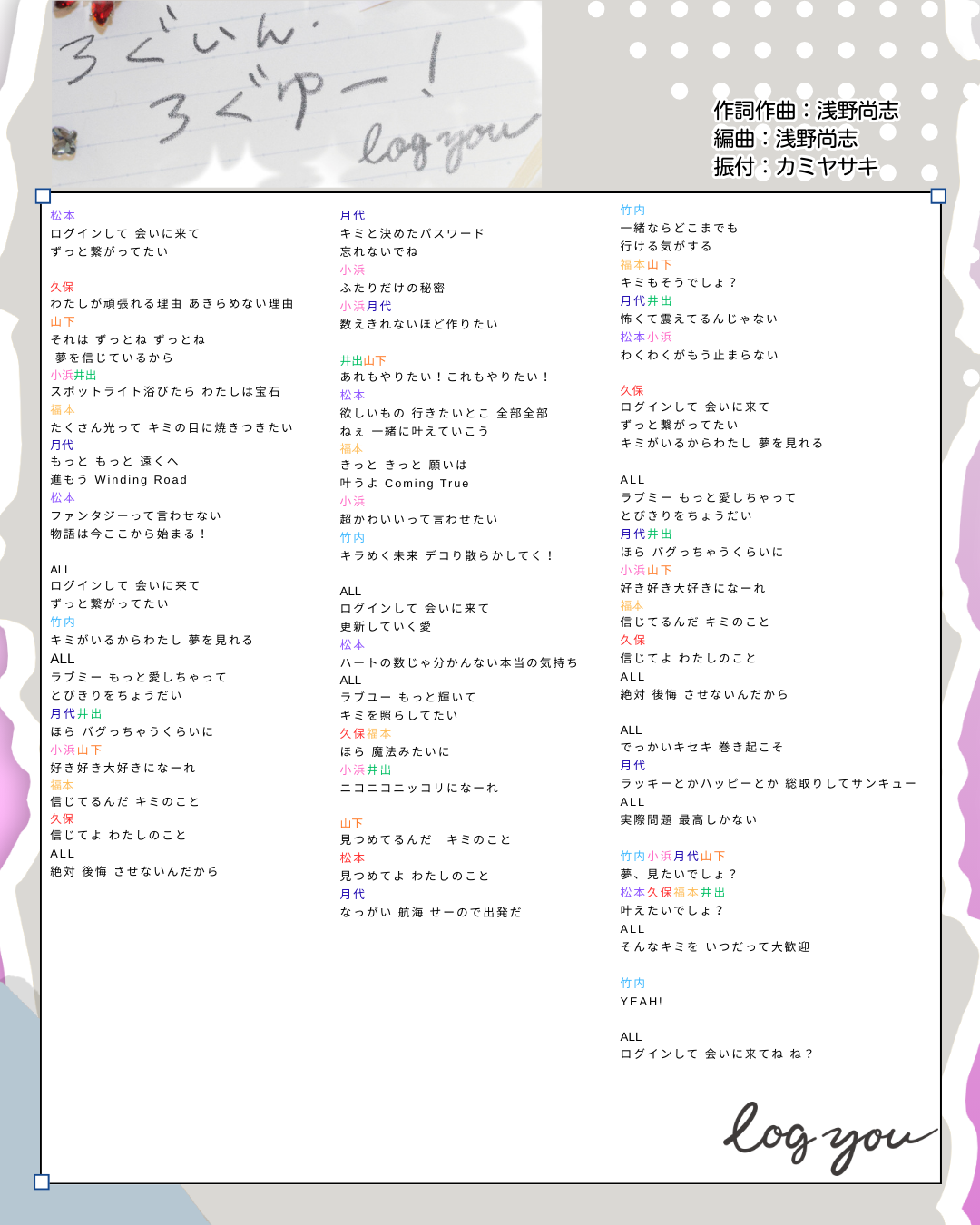Click the YEAH! lyric line

click(x=642, y=1002)
